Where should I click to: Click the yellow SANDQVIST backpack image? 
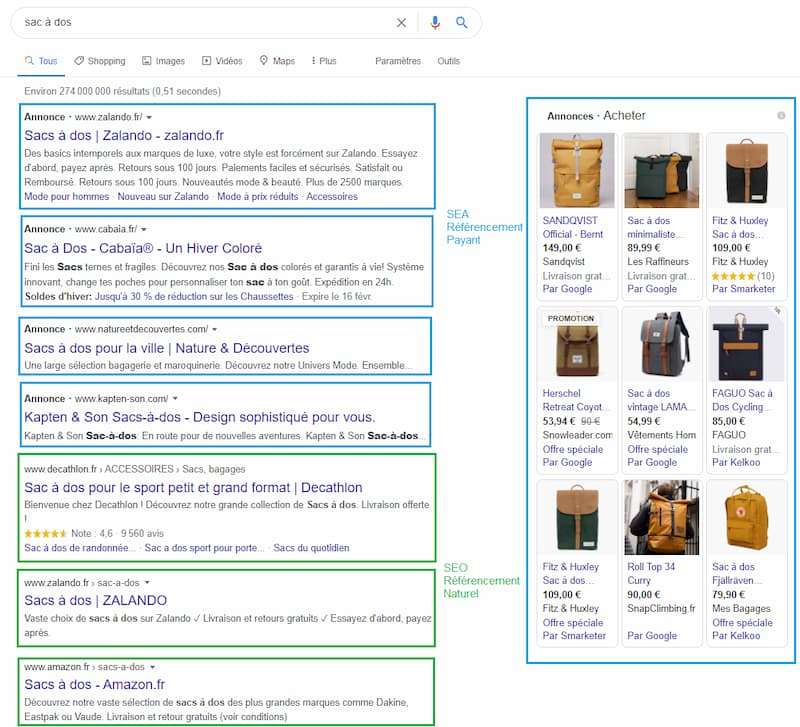pyautogui.click(x=577, y=170)
